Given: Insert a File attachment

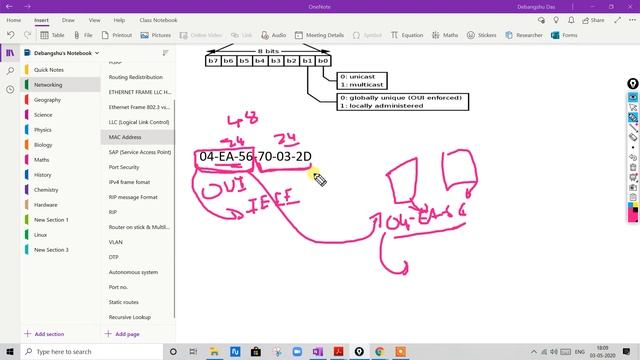Looking at the screenshot, I should (x=83, y=35).
